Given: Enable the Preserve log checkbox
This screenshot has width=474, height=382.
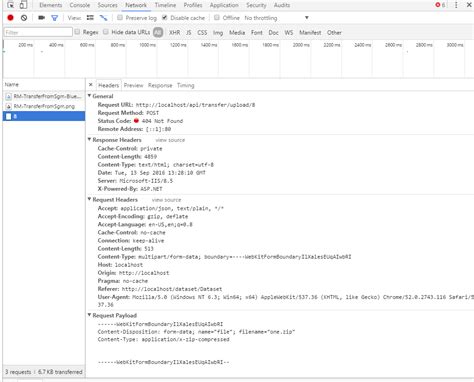Looking at the screenshot, I should (x=120, y=17).
